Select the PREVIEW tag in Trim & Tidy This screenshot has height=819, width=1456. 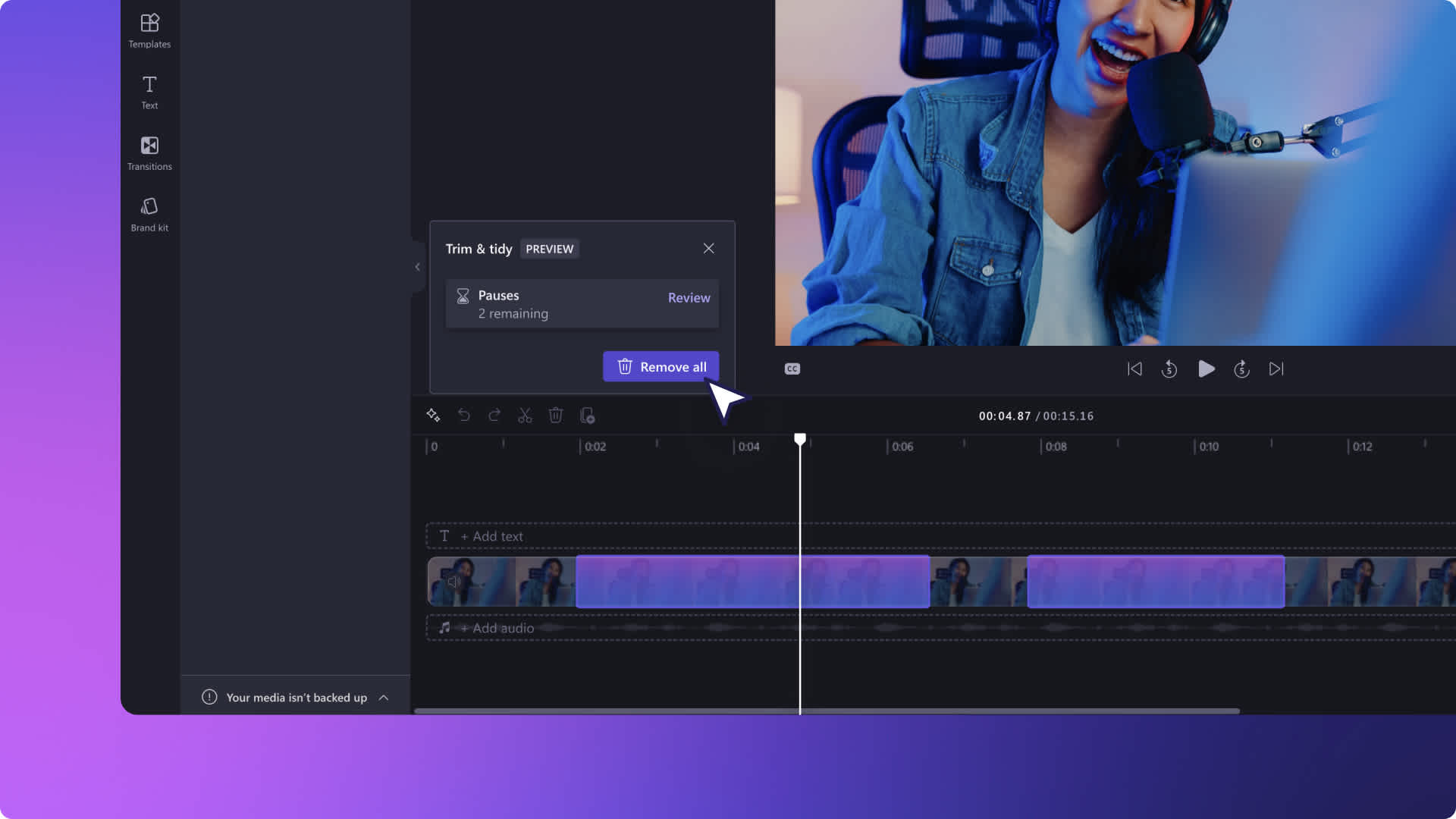pyautogui.click(x=549, y=248)
